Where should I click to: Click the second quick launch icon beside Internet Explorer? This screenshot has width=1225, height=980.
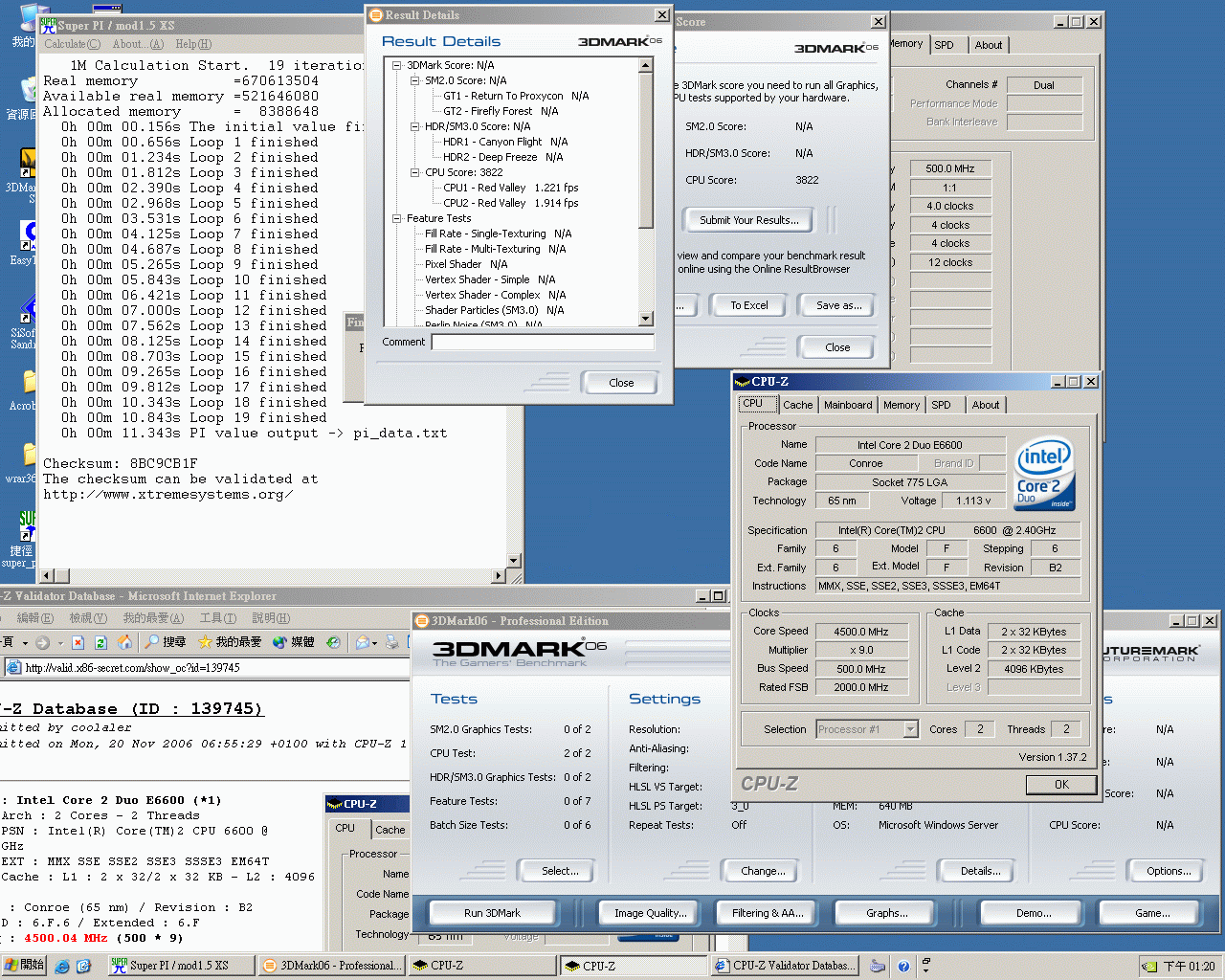click(83, 967)
